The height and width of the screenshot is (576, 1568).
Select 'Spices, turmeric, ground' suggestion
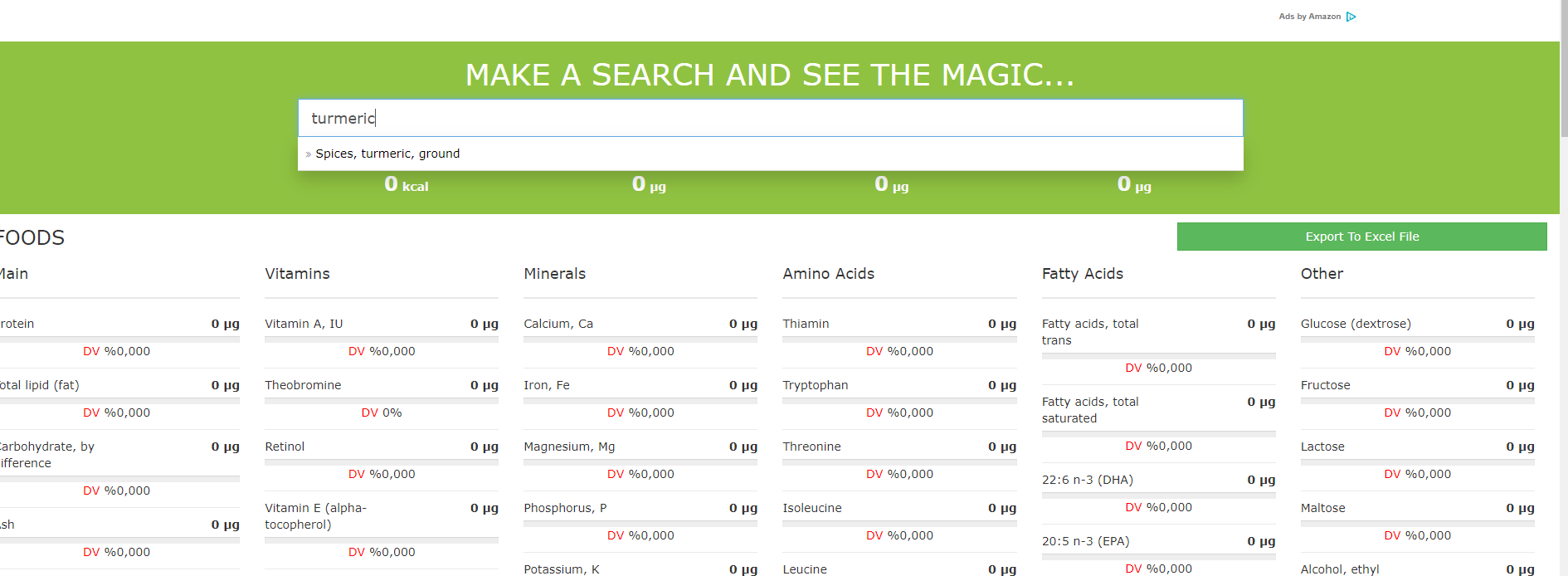387,154
